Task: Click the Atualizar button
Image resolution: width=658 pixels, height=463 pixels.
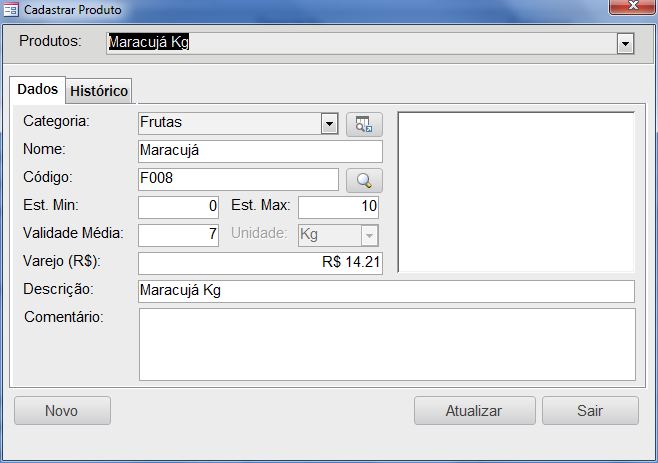Action: pyautogui.click(x=474, y=410)
